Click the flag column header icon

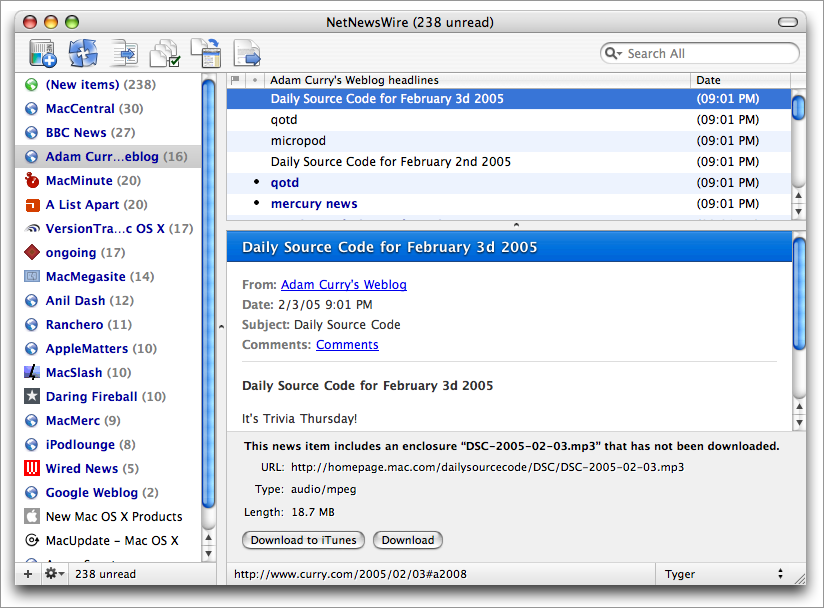tap(235, 80)
